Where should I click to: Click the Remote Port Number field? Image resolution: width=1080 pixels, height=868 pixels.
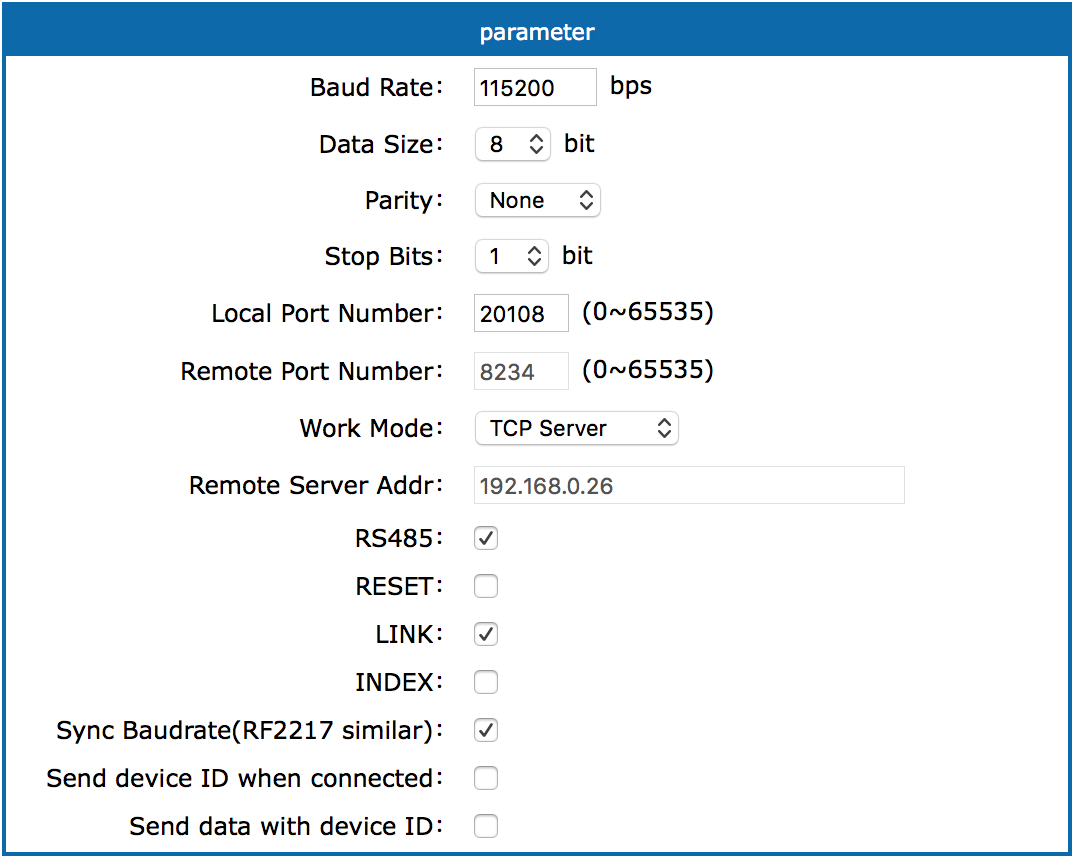(x=521, y=371)
